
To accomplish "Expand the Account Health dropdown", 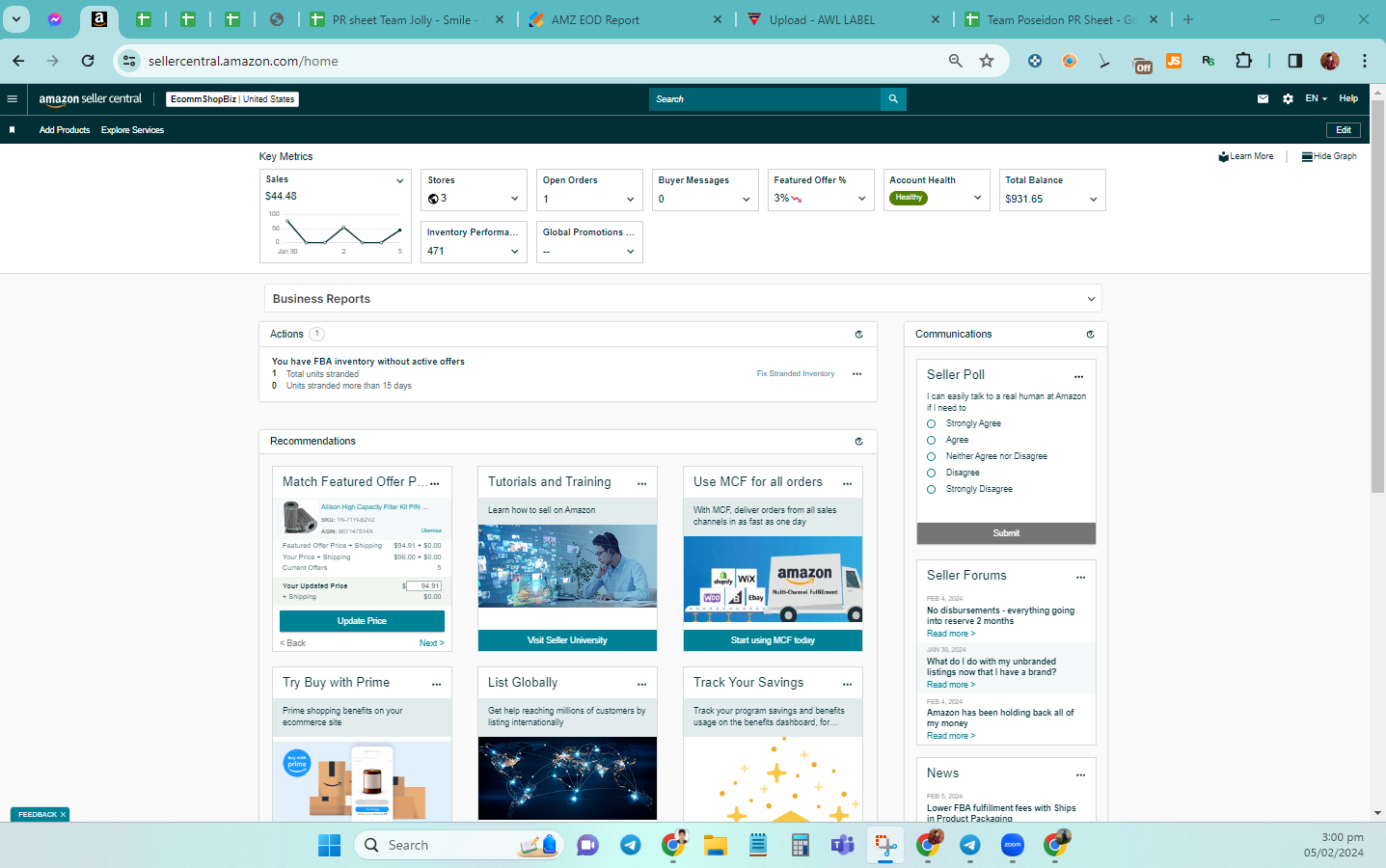I will pos(977,199).
